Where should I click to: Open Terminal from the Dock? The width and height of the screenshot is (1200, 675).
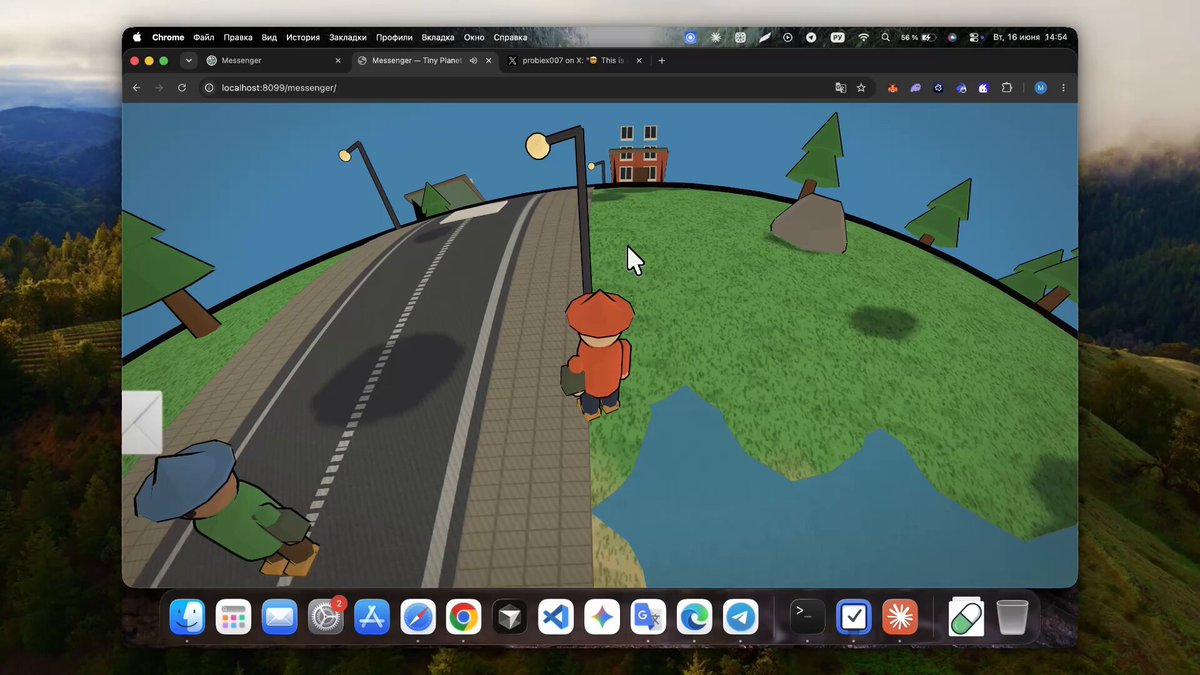[x=807, y=618]
